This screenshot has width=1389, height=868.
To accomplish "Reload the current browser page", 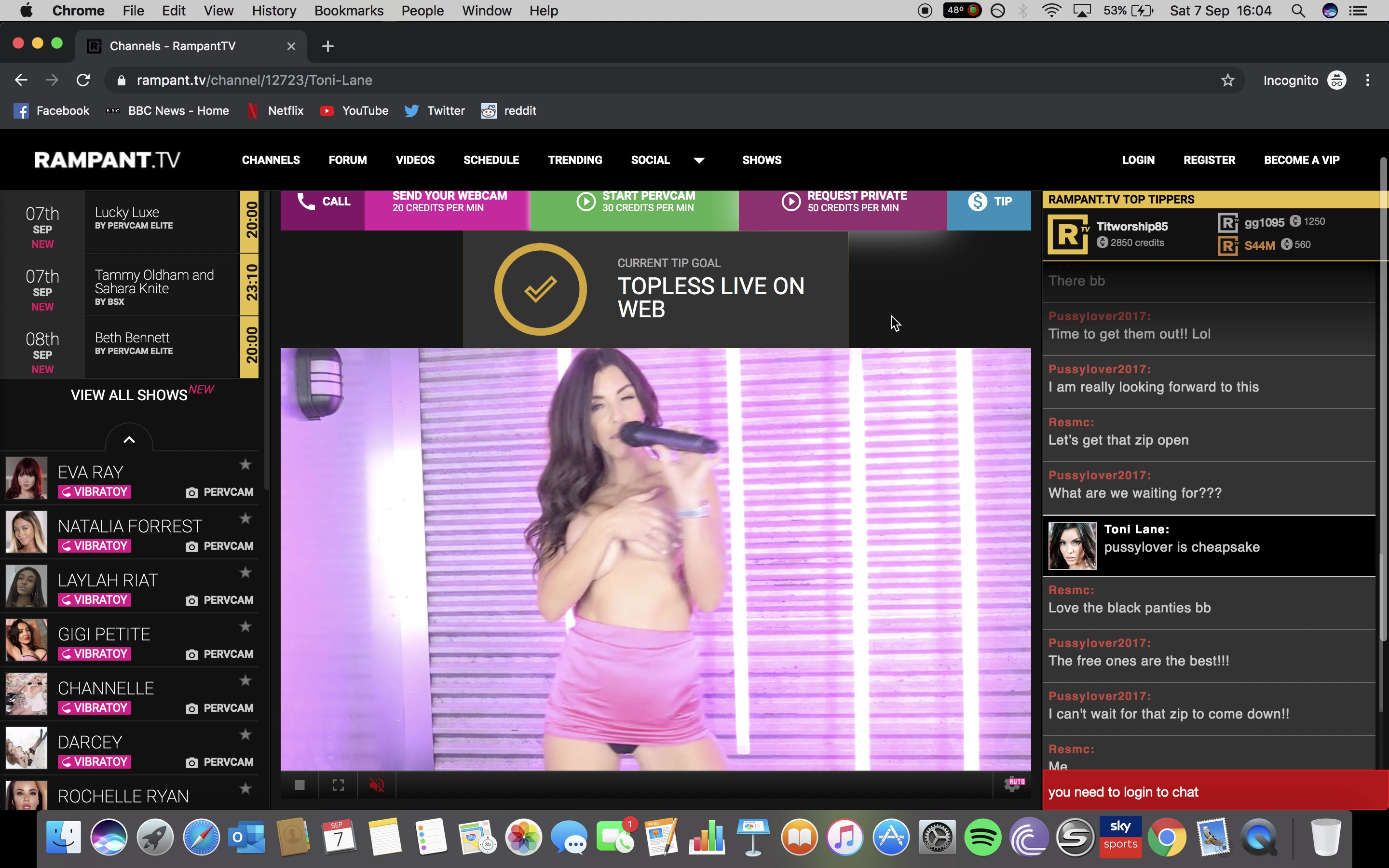I will (x=83, y=81).
